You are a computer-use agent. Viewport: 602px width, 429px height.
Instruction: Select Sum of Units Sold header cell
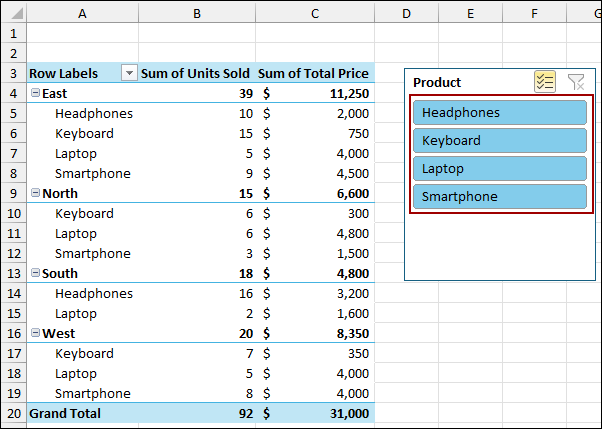pos(197,73)
